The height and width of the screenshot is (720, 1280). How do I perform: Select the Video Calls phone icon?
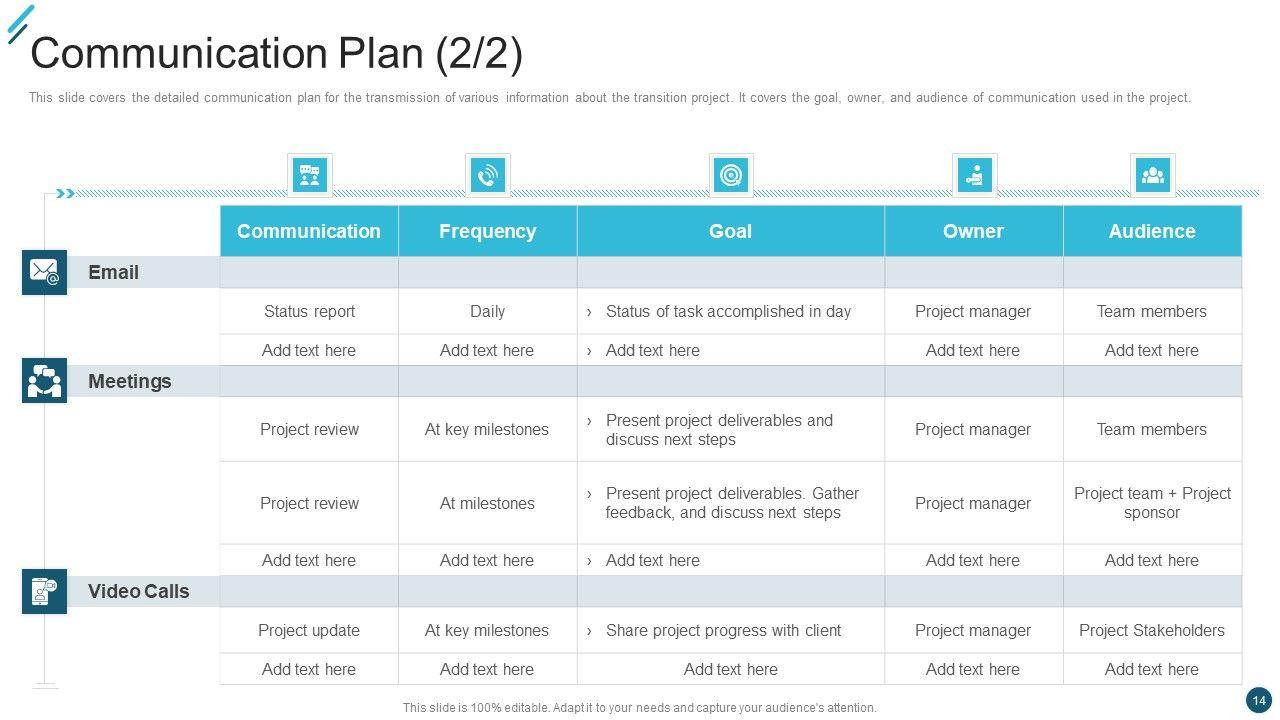(44, 591)
